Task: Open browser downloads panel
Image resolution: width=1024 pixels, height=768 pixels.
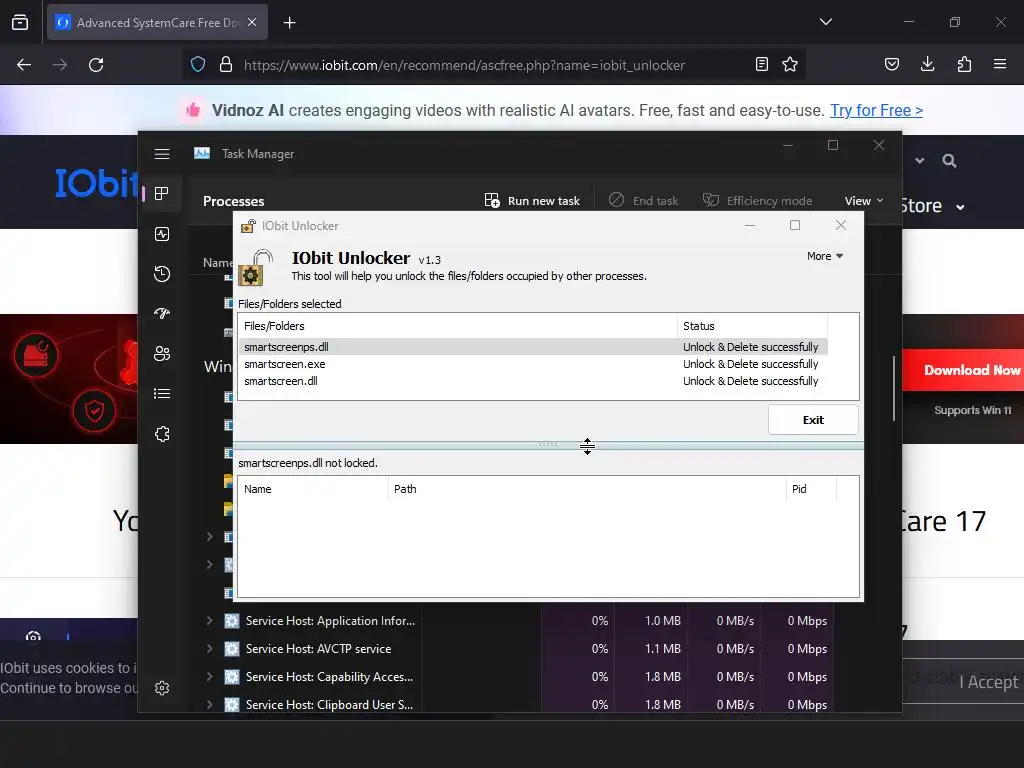Action: tap(927, 64)
